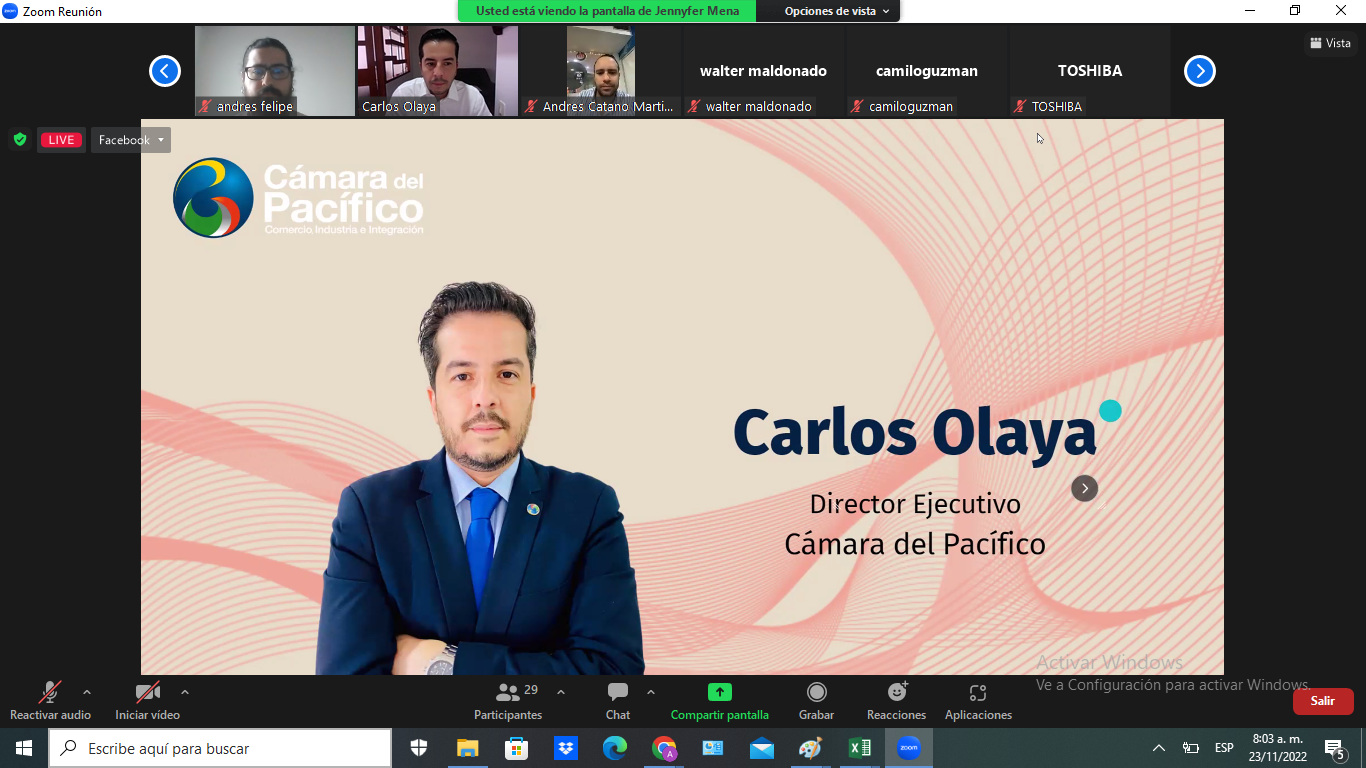Open the Windows Start menu
The height and width of the screenshot is (768, 1366).
23,748
